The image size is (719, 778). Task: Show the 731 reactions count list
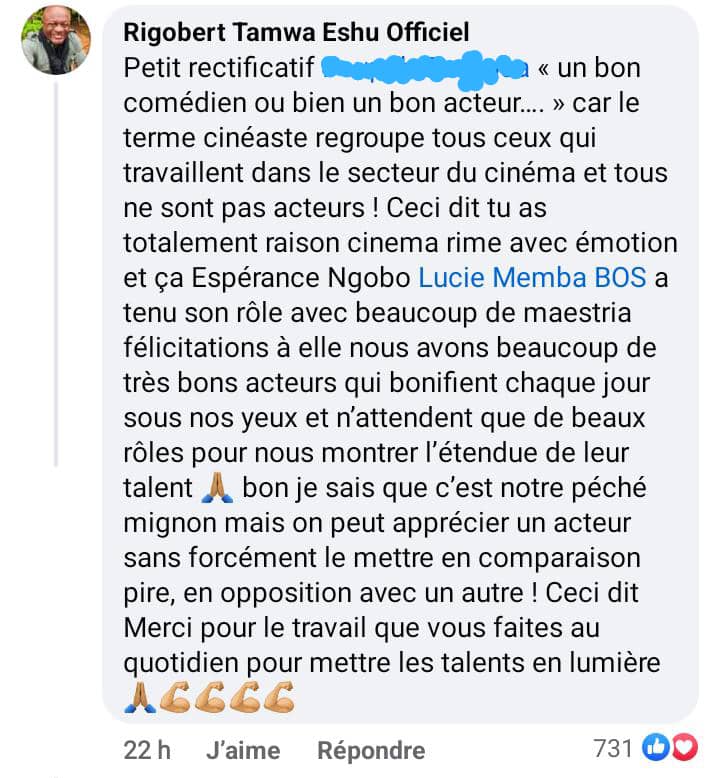point(612,748)
